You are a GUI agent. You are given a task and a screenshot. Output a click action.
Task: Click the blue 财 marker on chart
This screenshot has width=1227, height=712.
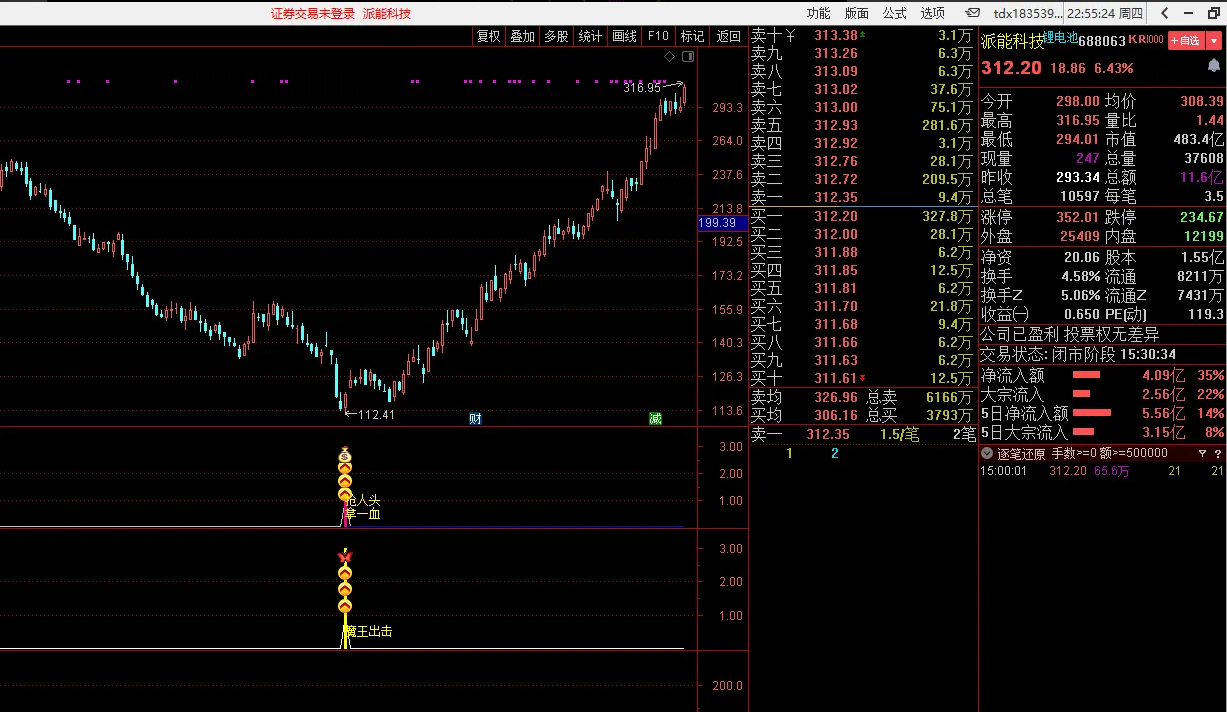[475, 418]
